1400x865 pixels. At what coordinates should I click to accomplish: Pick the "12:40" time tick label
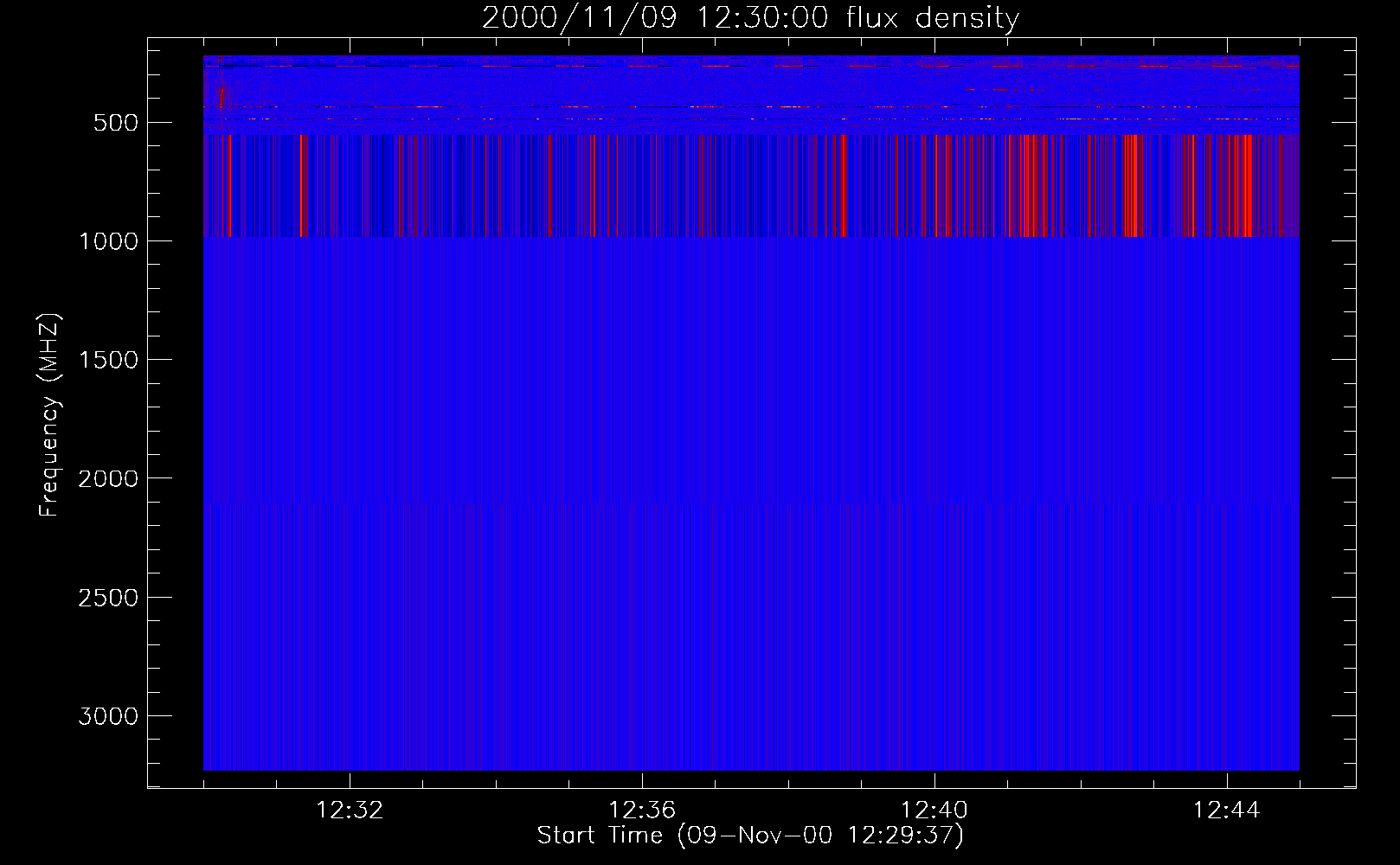(934, 811)
